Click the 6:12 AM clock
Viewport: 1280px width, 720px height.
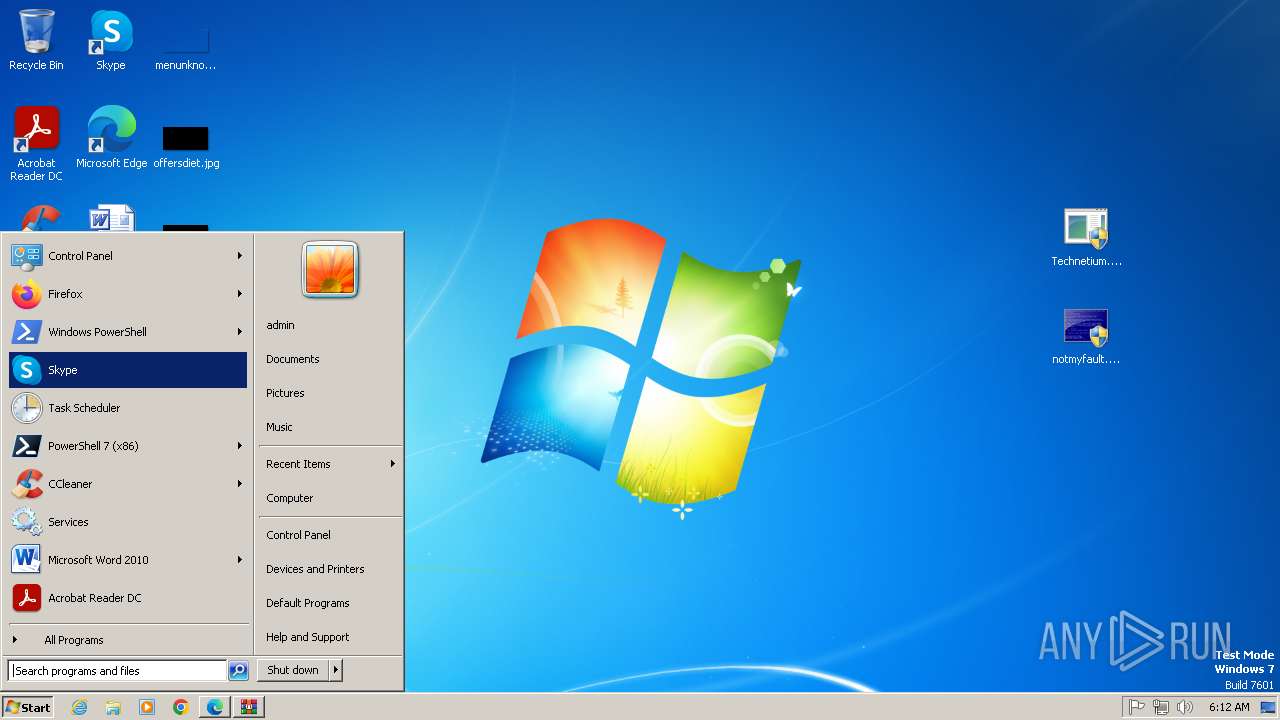point(1229,707)
